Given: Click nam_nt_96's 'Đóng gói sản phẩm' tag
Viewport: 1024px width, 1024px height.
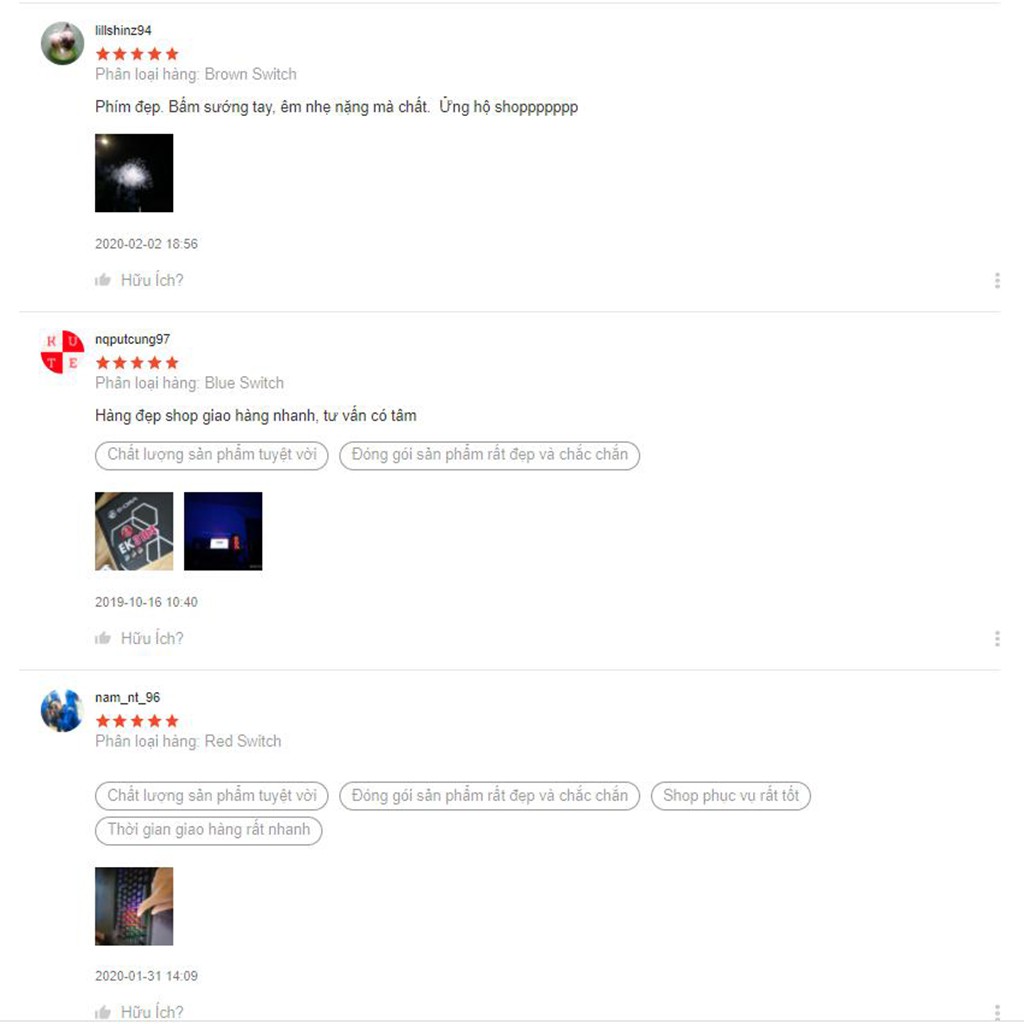Looking at the screenshot, I should (489, 795).
